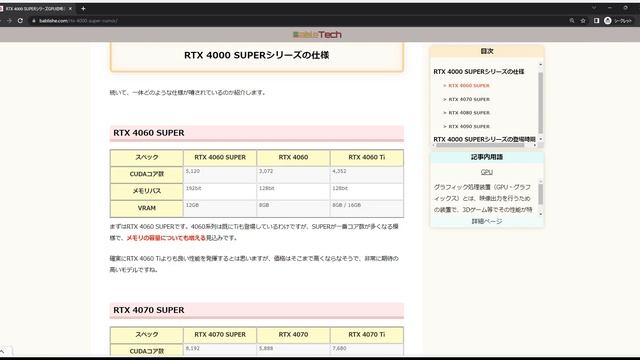Click the glossary scrollbar down arrow
Screen dimensions: 640x360
coord(541,213)
